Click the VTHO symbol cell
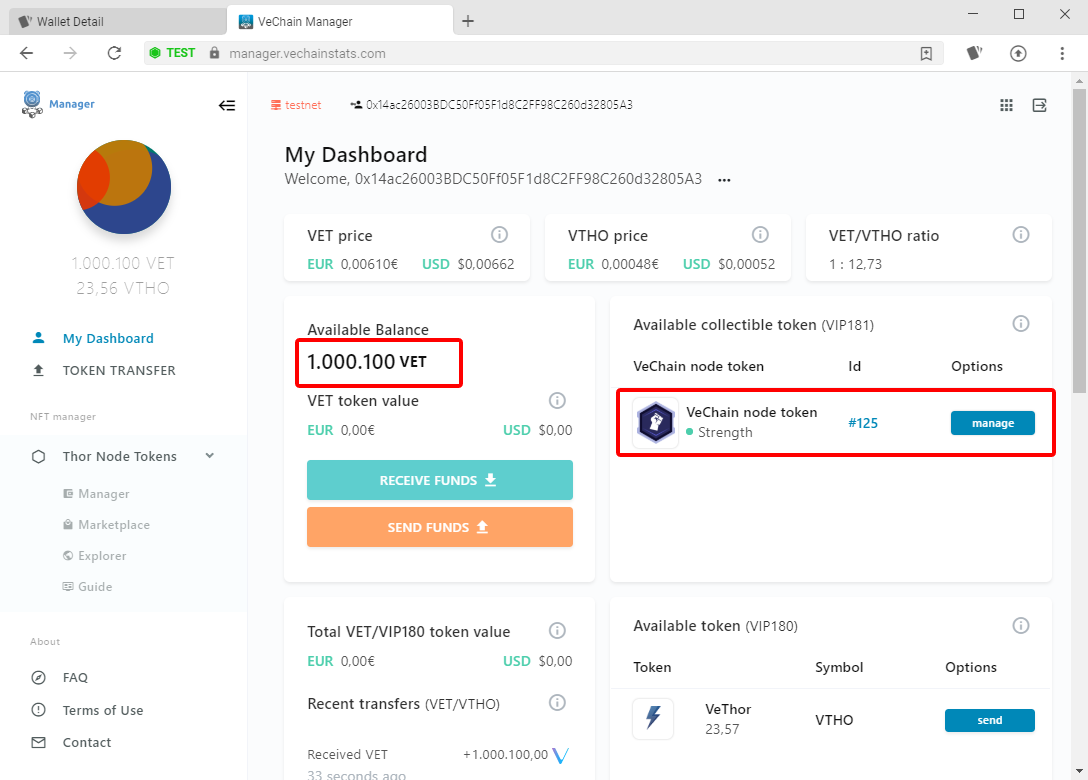The image size is (1088, 780). point(834,720)
